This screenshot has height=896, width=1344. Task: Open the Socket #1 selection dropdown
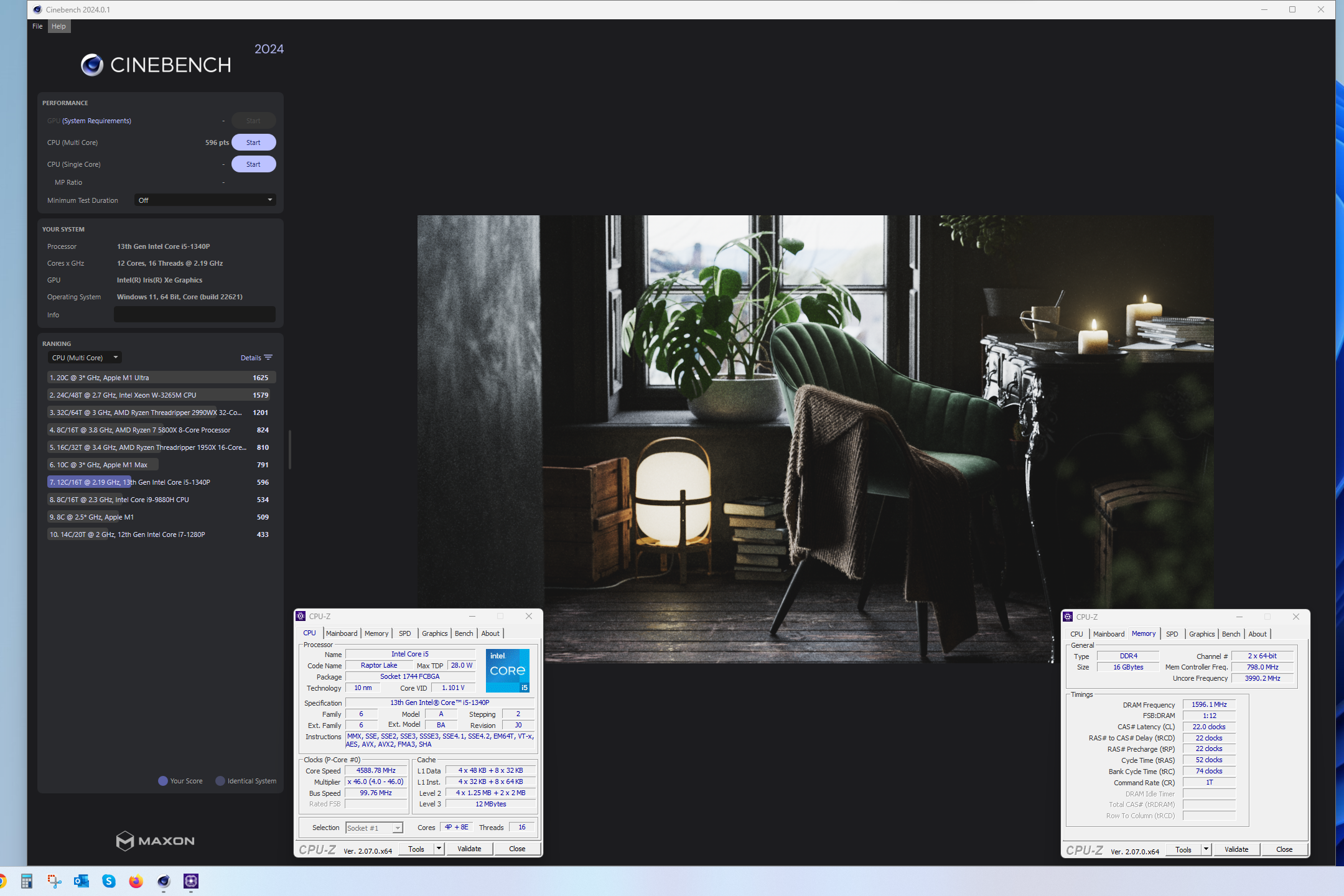[374, 828]
